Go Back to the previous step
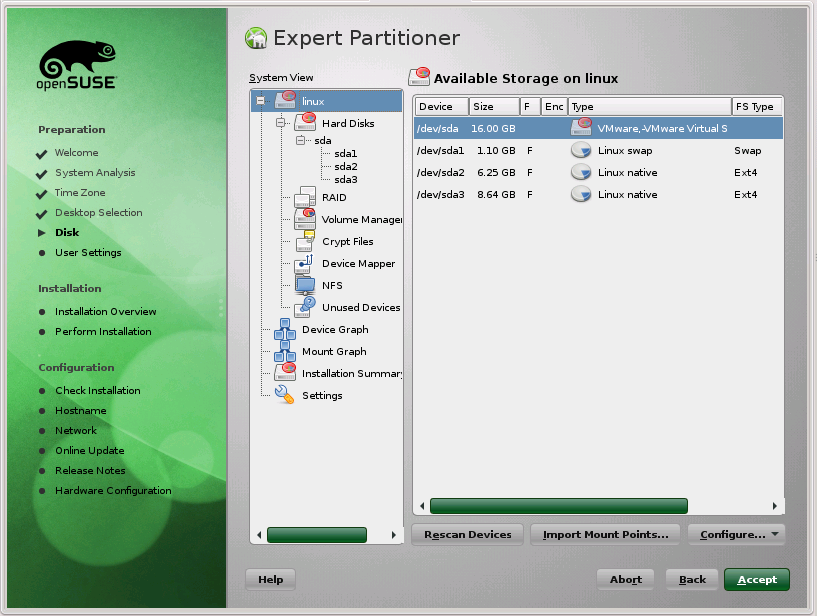 (692, 579)
